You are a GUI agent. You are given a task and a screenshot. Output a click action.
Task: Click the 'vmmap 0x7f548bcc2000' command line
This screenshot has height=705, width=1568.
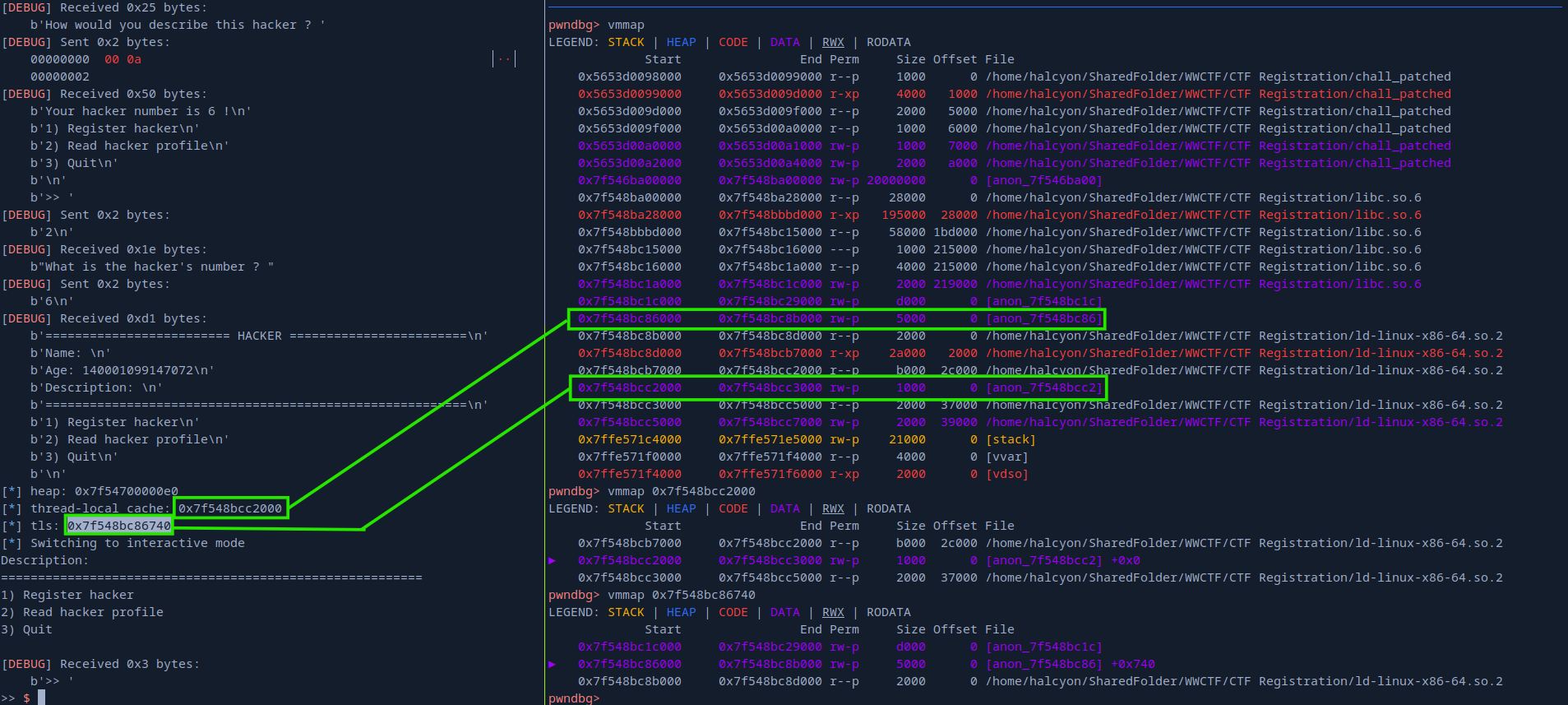point(681,492)
